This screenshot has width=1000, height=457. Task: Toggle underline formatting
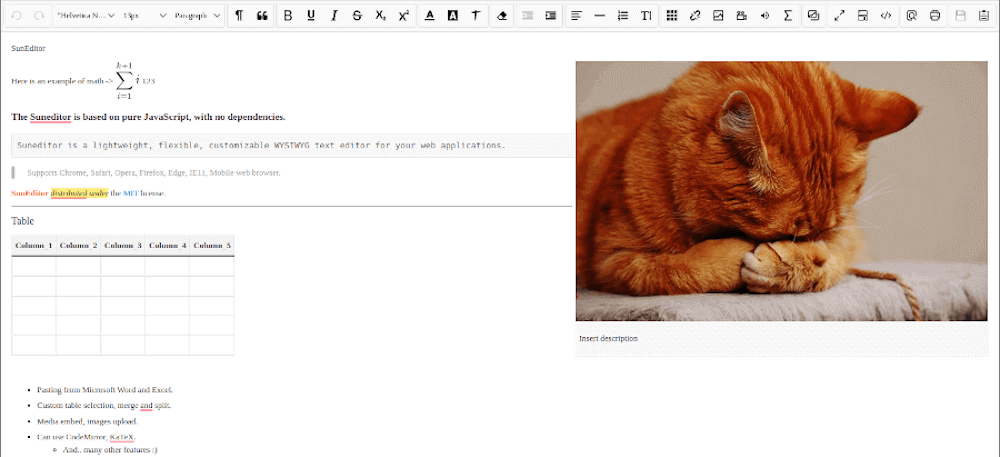(x=311, y=16)
